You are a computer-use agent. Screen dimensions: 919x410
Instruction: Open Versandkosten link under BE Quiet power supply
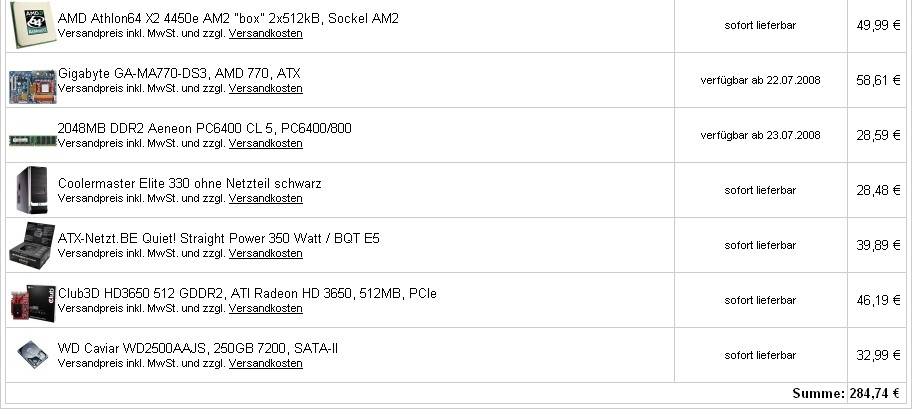tap(266, 254)
